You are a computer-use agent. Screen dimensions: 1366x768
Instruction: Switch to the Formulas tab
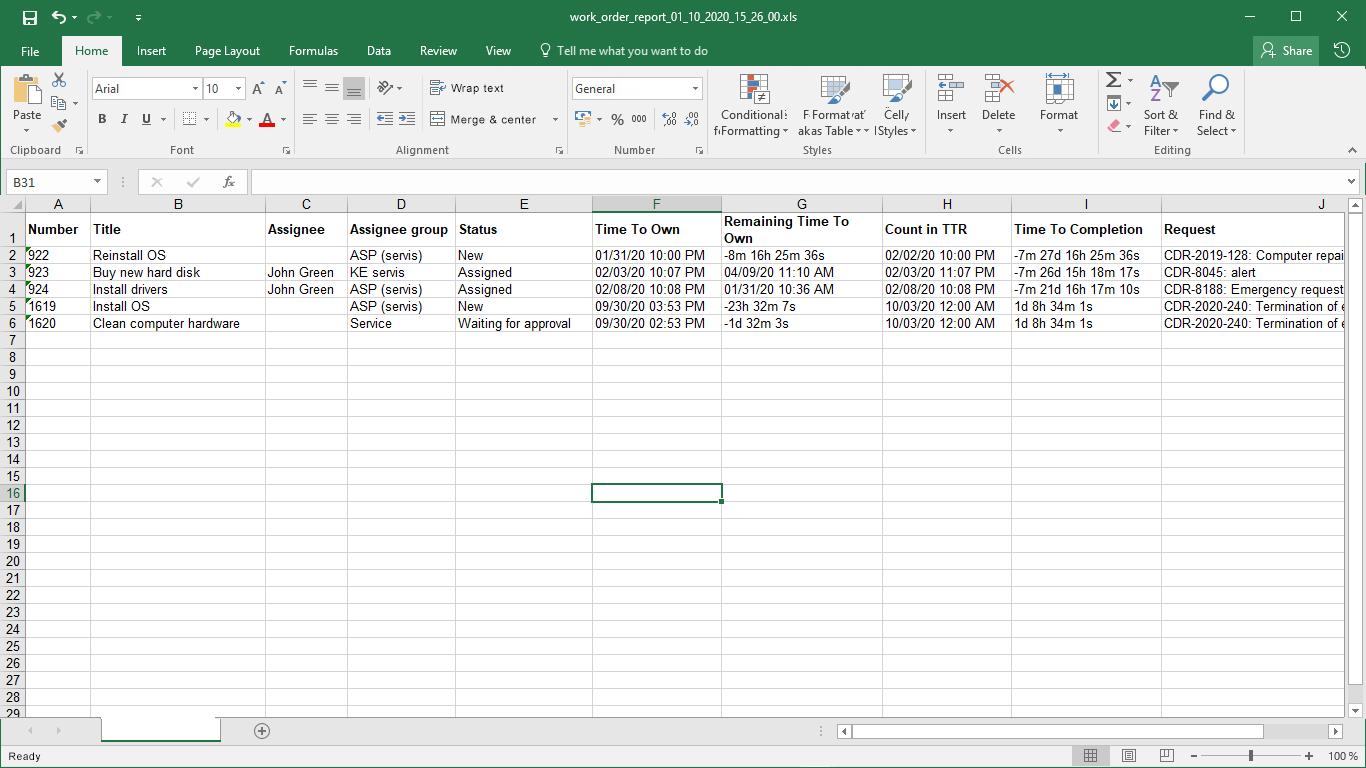click(x=313, y=51)
